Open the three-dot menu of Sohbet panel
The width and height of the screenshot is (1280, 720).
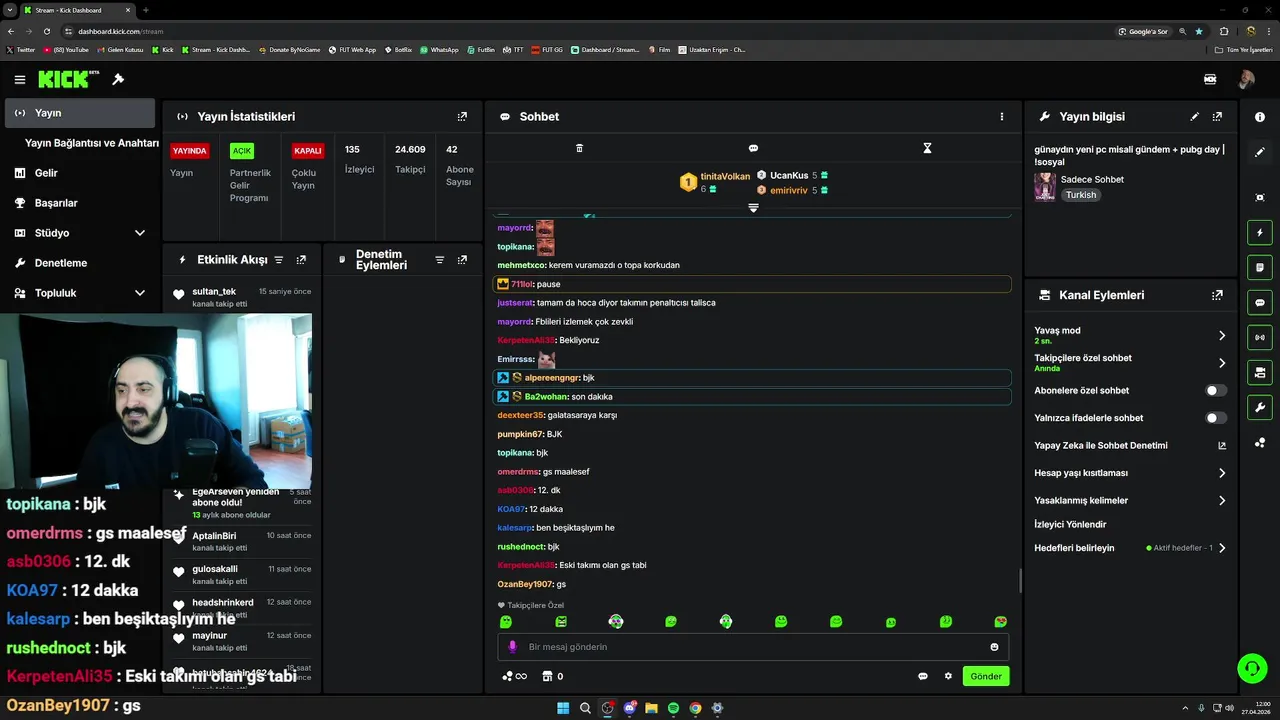click(x=1001, y=117)
